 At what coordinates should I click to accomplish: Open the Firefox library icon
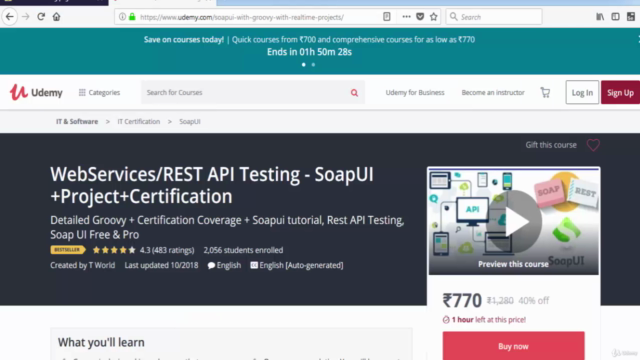point(600,17)
